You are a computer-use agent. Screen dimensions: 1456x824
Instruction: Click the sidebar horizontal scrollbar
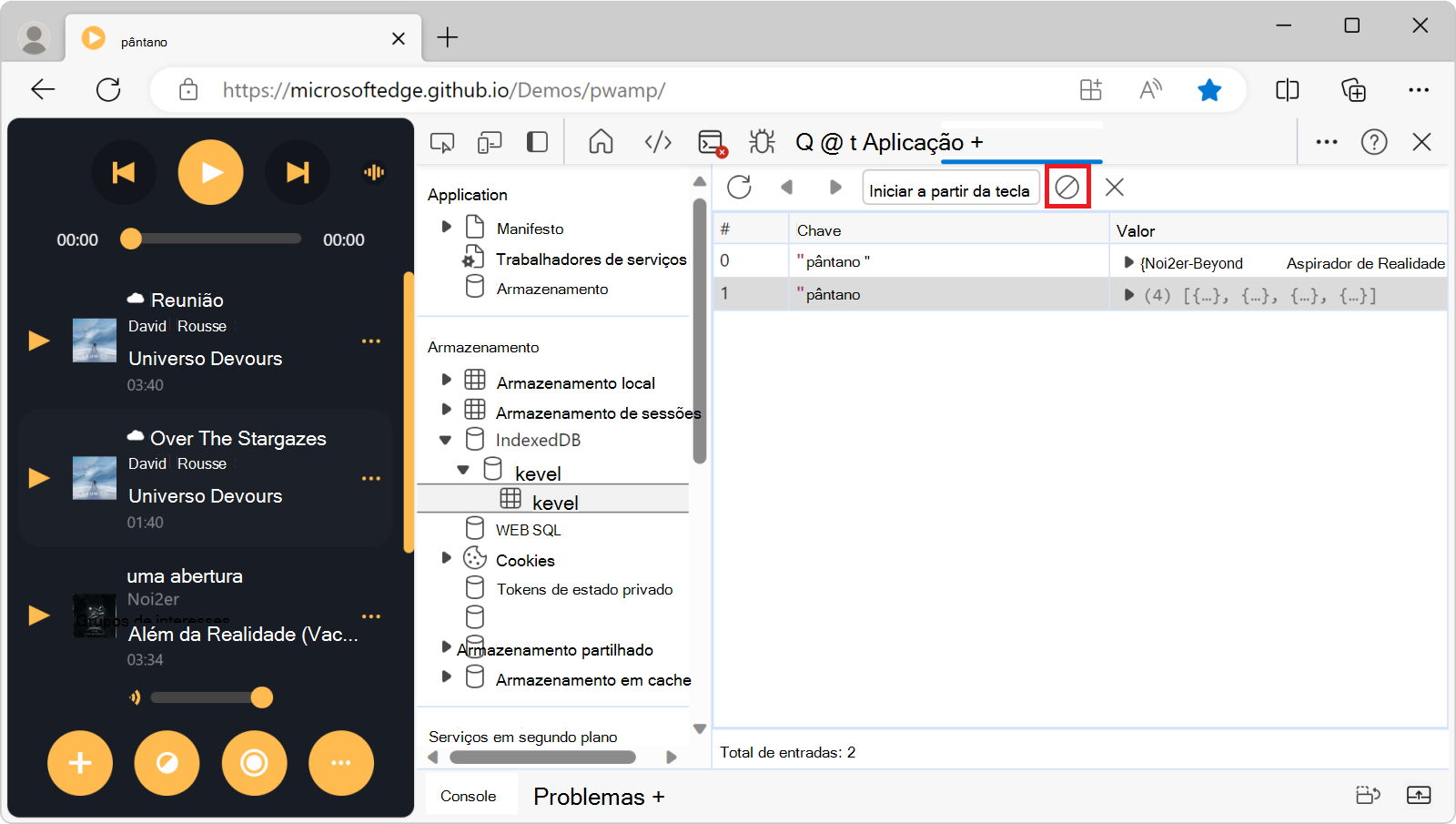click(542, 757)
